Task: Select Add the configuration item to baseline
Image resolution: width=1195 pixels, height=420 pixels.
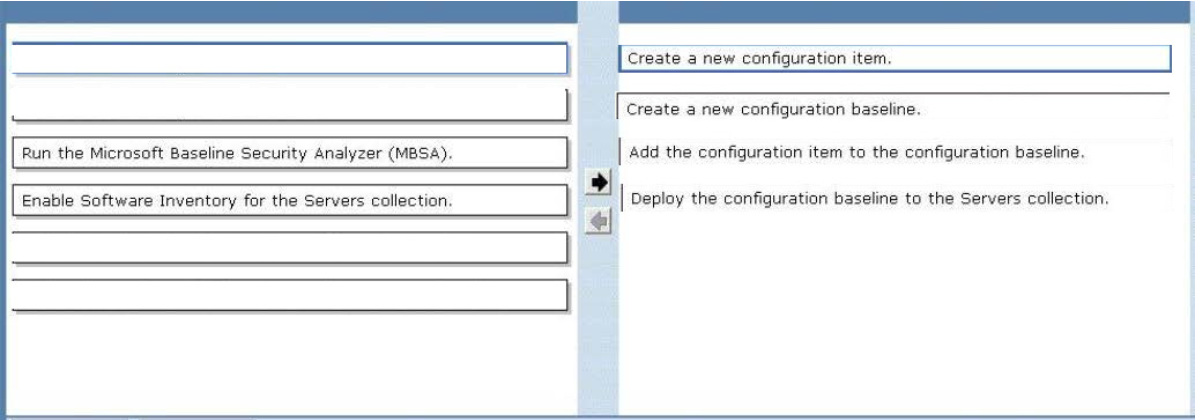Action: tap(895, 152)
